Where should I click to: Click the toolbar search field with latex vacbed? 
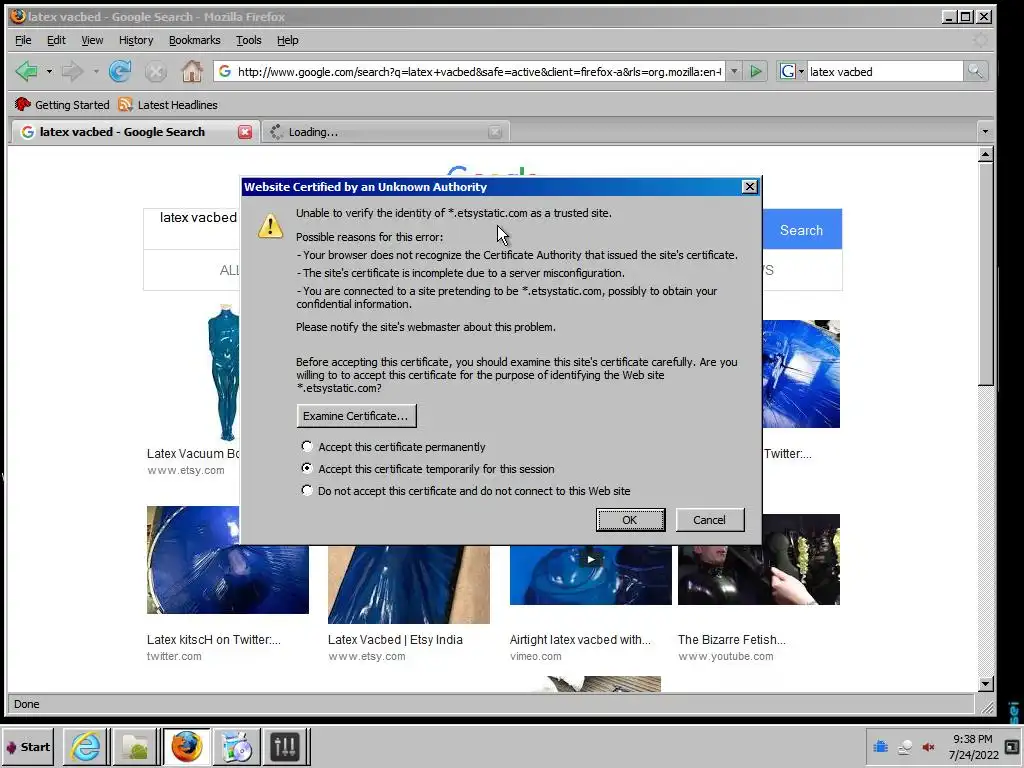pyautogui.click(x=884, y=71)
